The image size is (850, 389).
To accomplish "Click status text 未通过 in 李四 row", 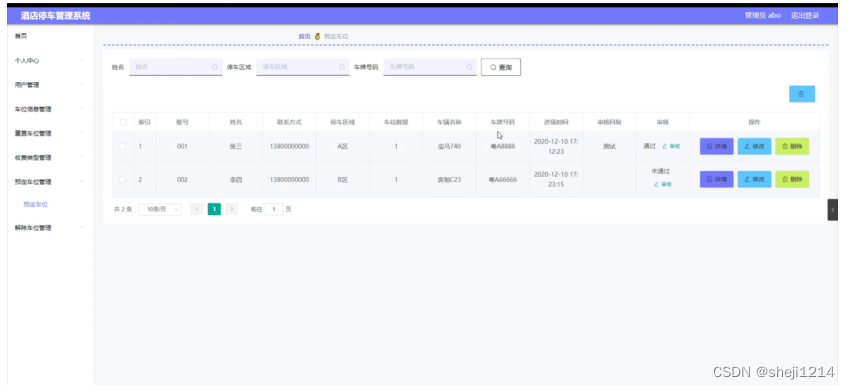I will (x=661, y=171).
